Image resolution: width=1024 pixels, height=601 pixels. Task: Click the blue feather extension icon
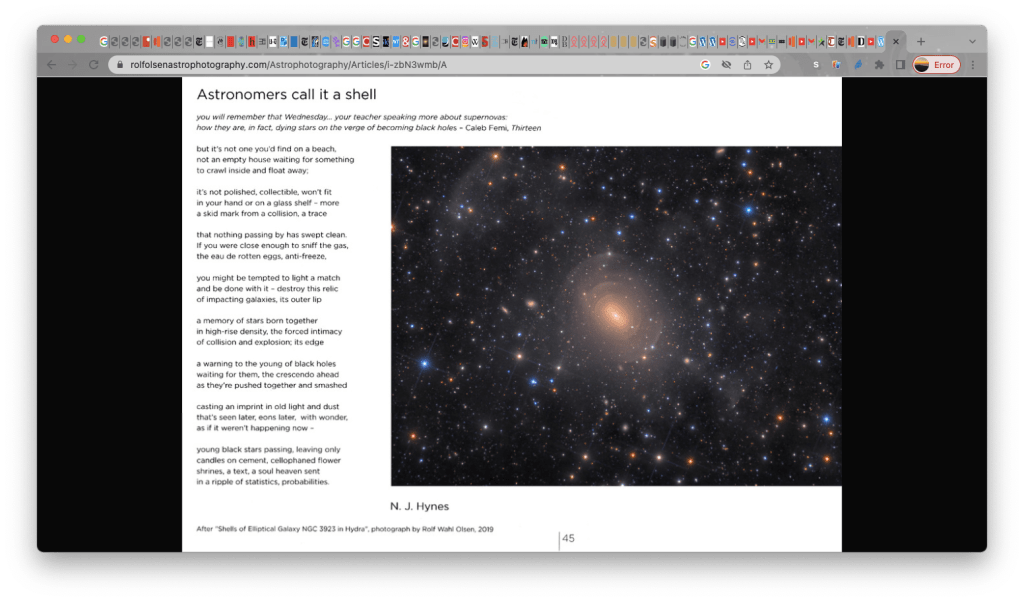(x=858, y=65)
